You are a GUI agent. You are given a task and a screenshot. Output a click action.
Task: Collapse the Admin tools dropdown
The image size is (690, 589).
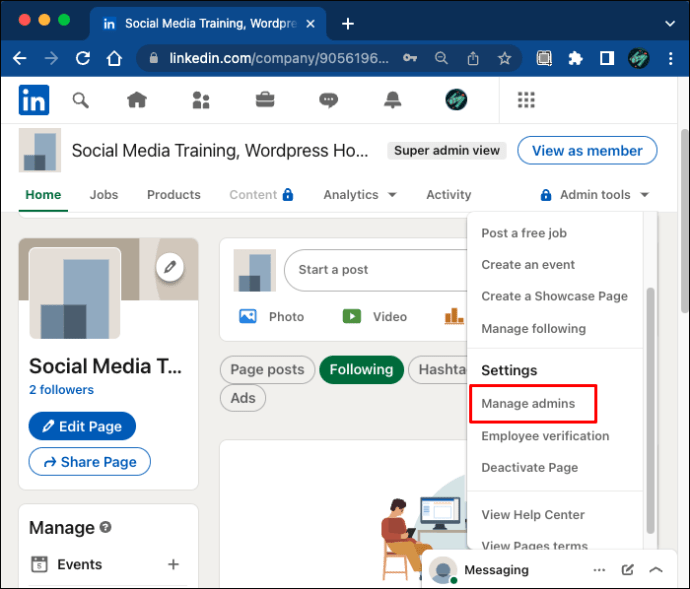[x=595, y=195]
